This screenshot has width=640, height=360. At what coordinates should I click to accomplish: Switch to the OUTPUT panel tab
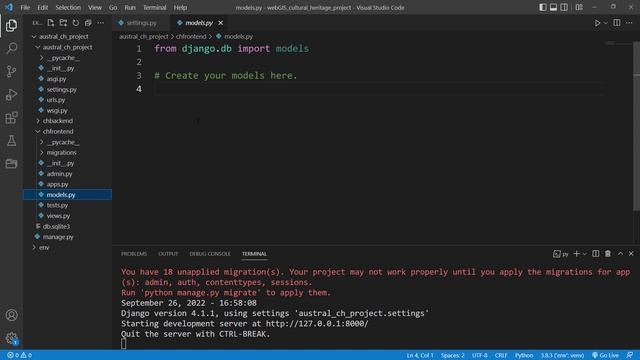click(168, 254)
